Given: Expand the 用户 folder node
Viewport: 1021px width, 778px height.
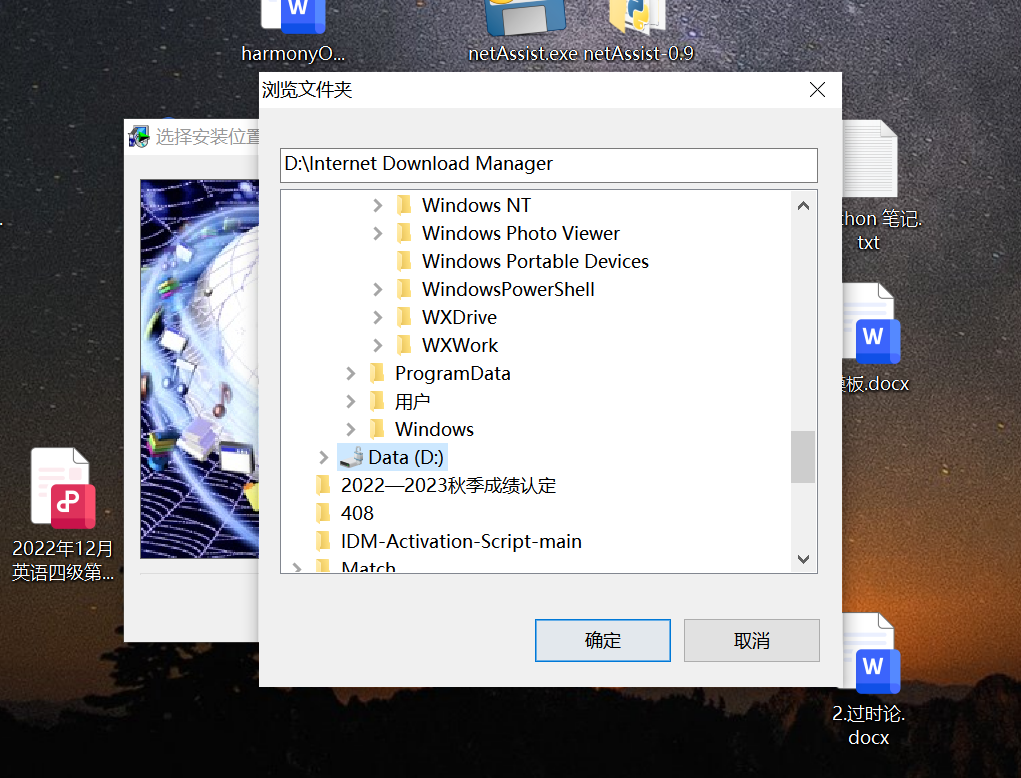Looking at the screenshot, I should point(351,402).
